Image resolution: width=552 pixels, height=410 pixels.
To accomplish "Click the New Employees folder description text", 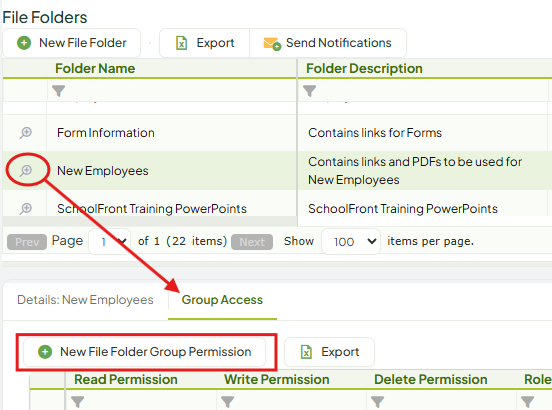I will pyautogui.click(x=415, y=171).
